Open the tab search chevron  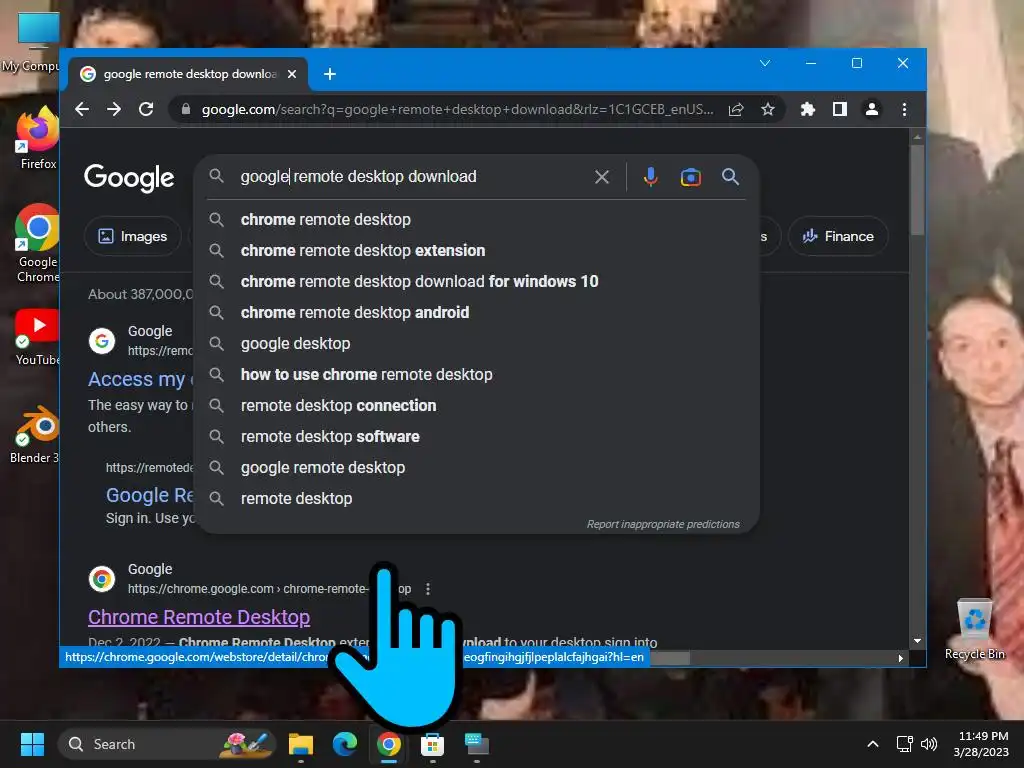point(765,63)
